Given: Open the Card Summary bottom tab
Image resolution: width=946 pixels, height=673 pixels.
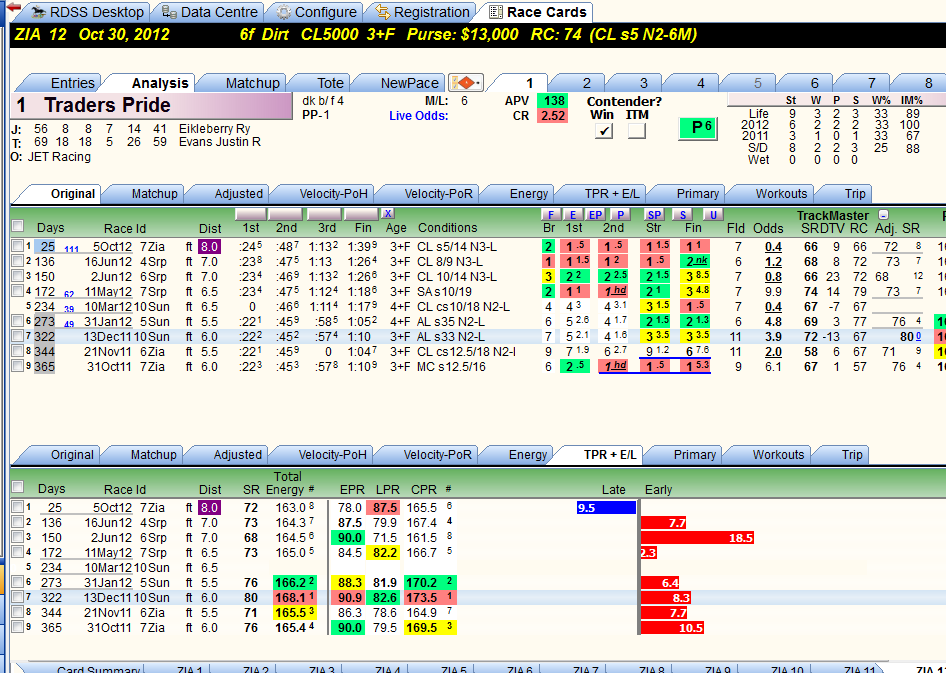Looking at the screenshot, I should [98, 669].
